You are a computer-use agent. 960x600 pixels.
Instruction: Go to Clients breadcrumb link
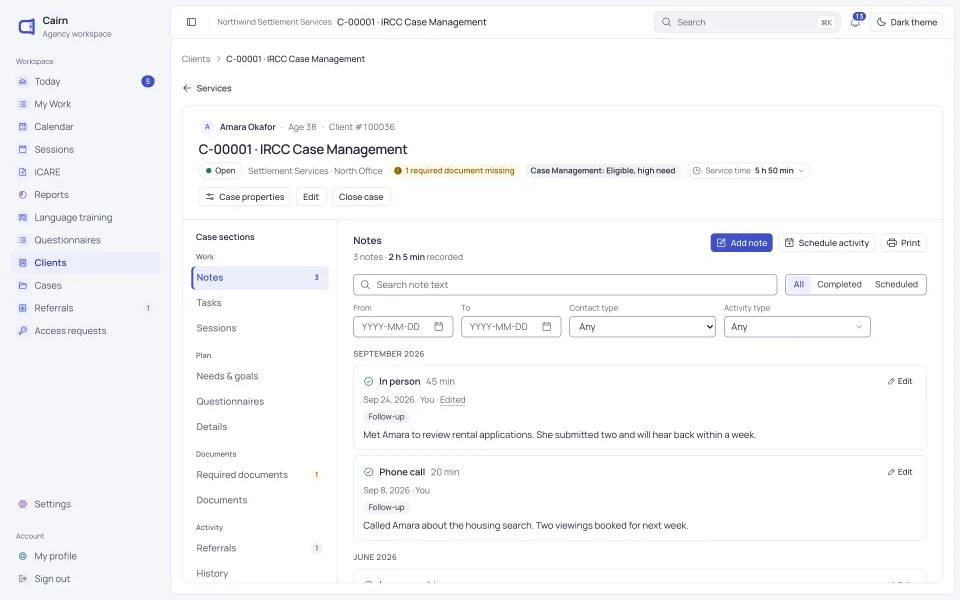coord(196,59)
